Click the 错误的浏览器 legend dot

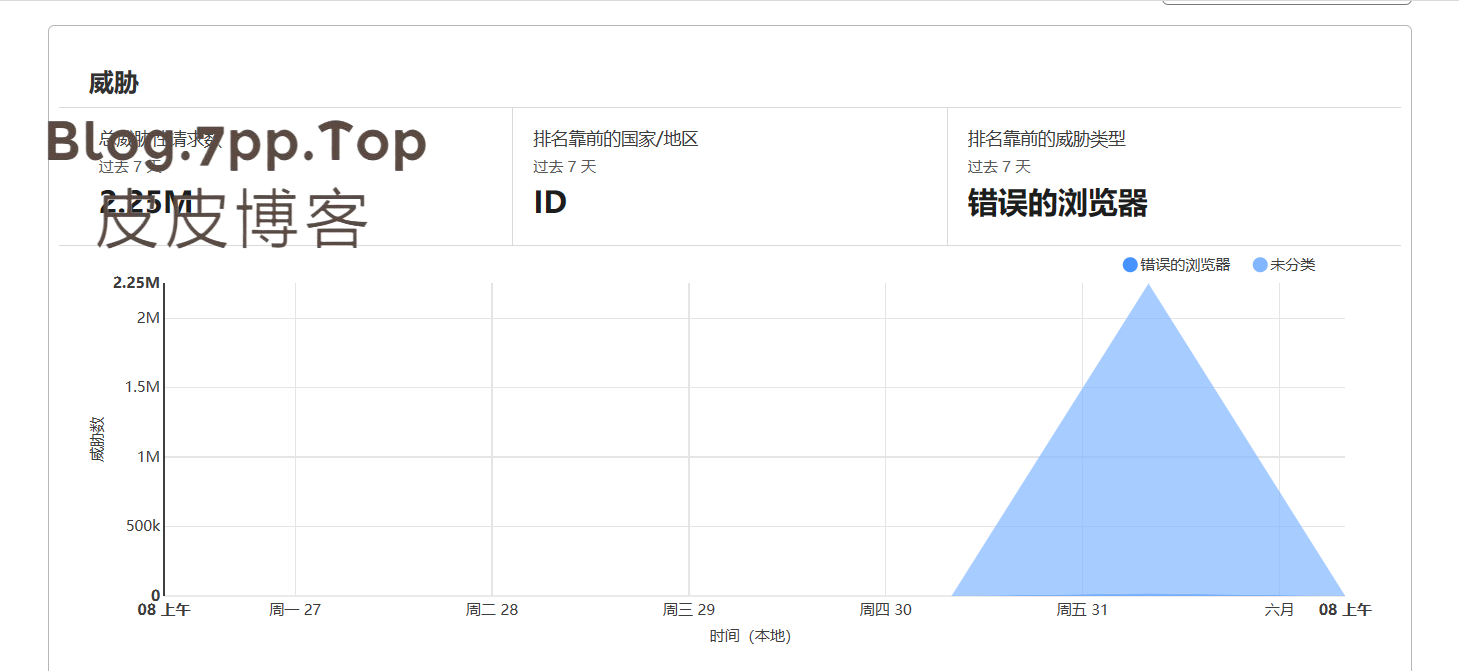point(1130,265)
